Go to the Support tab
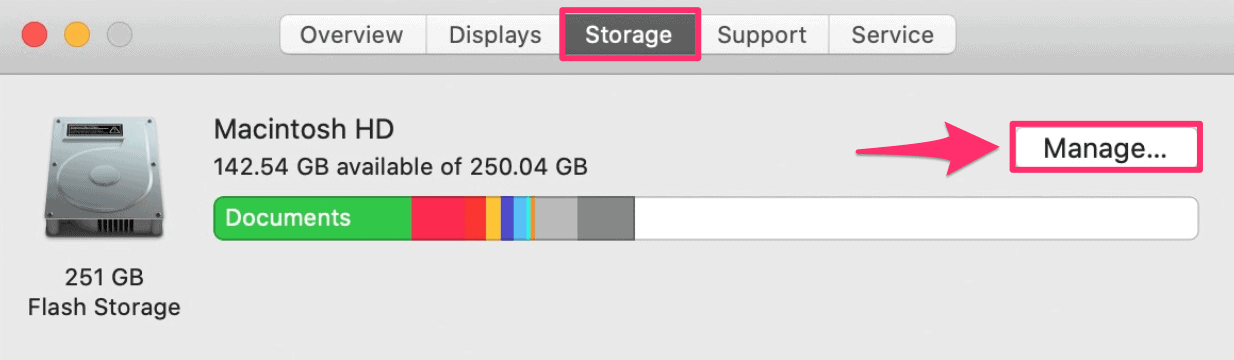 tap(762, 35)
